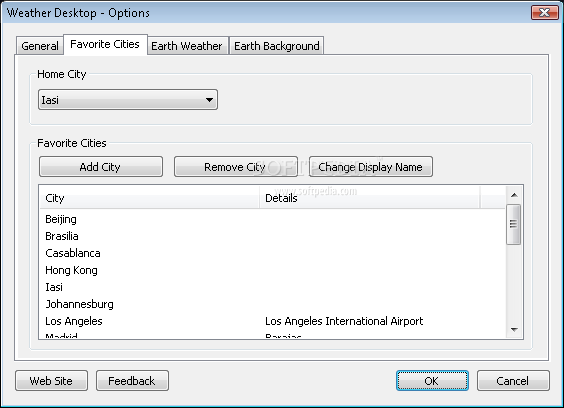Close the Options window
Image resolution: width=564 pixels, height=408 pixels.
pyautogui.click(x=545, y=13)
